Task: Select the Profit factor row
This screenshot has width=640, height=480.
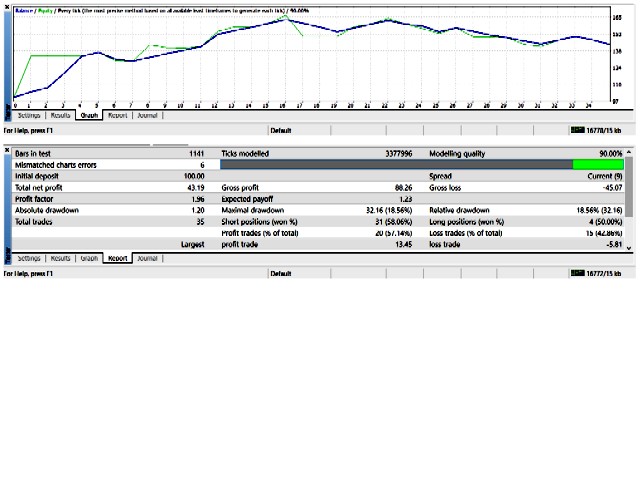Action: [110, 199]
